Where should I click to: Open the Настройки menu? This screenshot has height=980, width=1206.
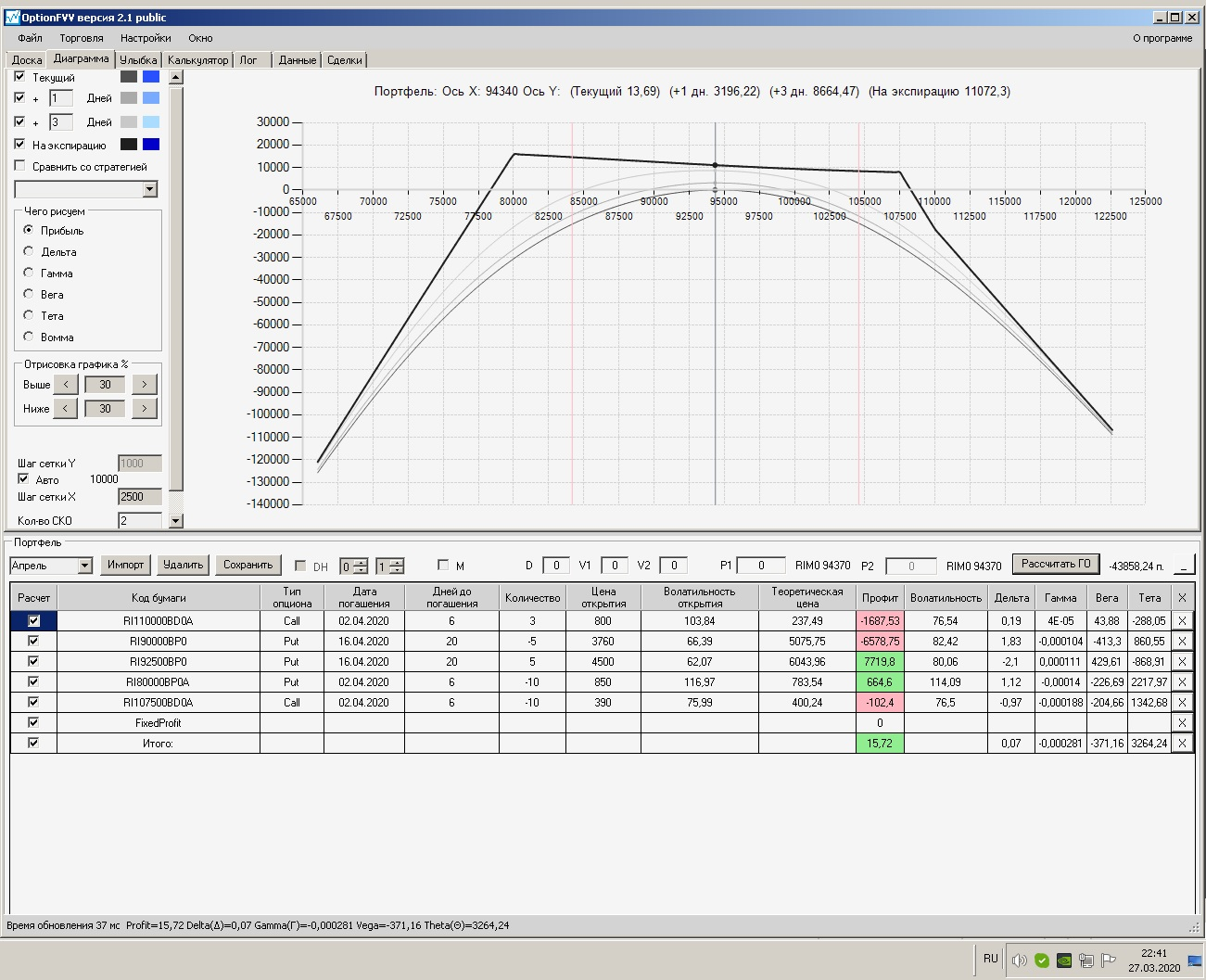coord(146,38)
